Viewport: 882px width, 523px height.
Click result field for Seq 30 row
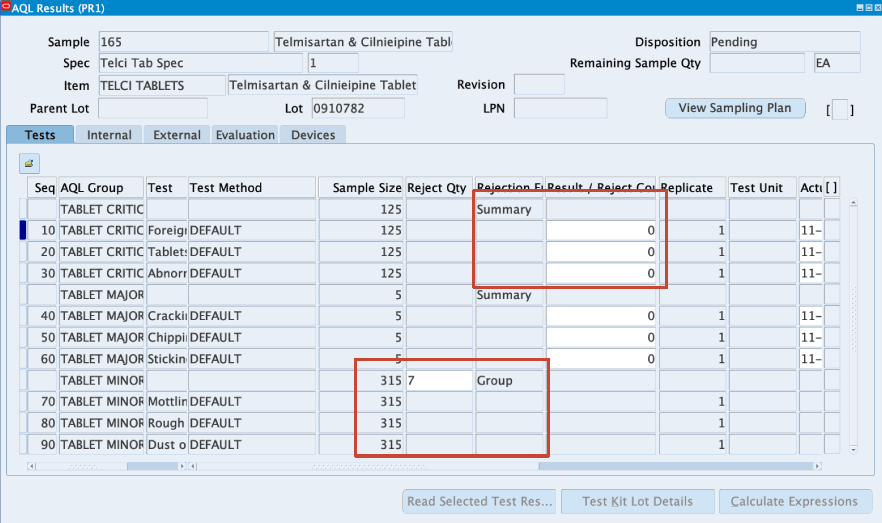point(601,273)
